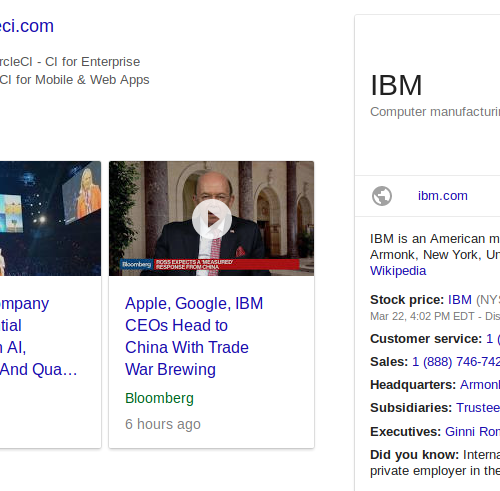Screen dimensions: 500x491
Task: Click the sales phone number link
Action: tap(456, 362)
